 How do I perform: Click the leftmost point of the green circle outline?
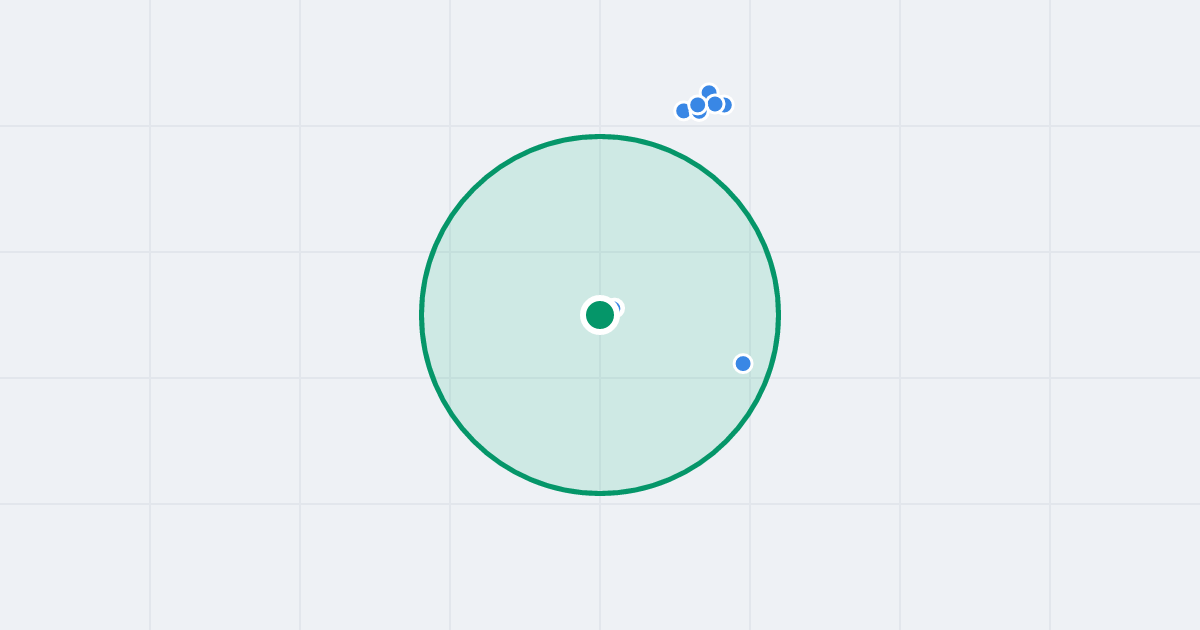tap(421, 315)
